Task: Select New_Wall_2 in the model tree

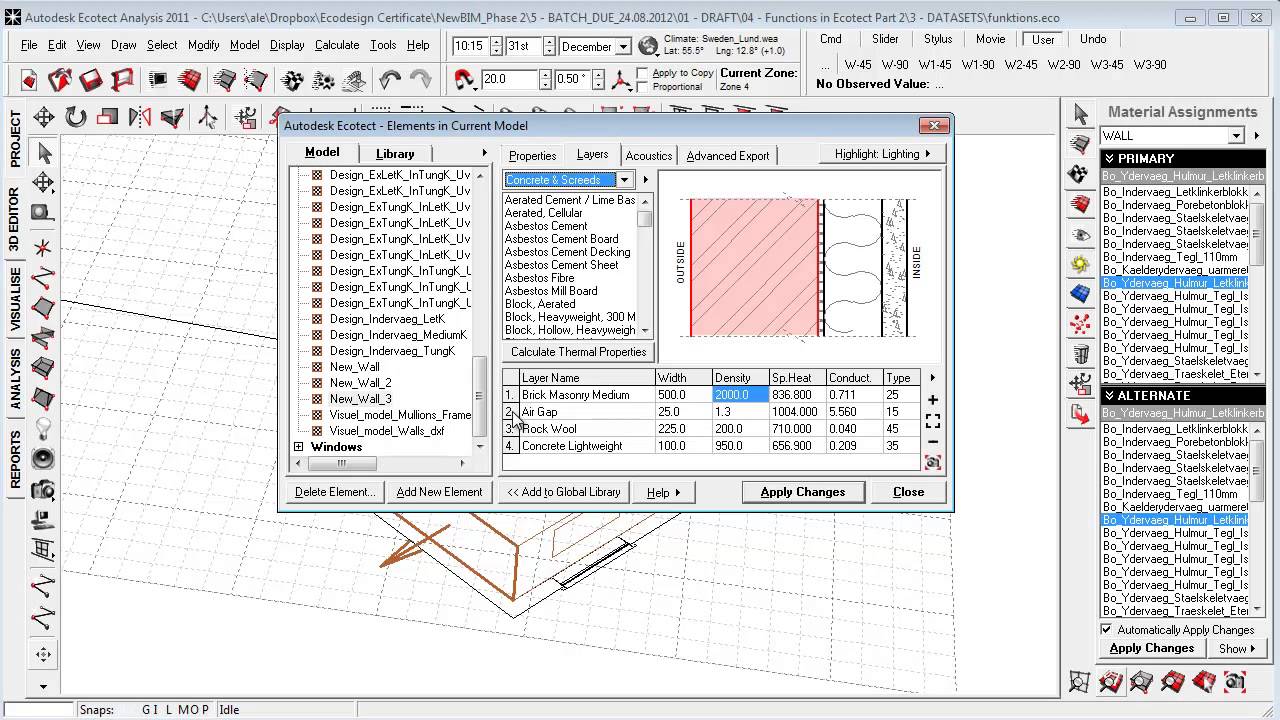Action: (x=361, y=383)
